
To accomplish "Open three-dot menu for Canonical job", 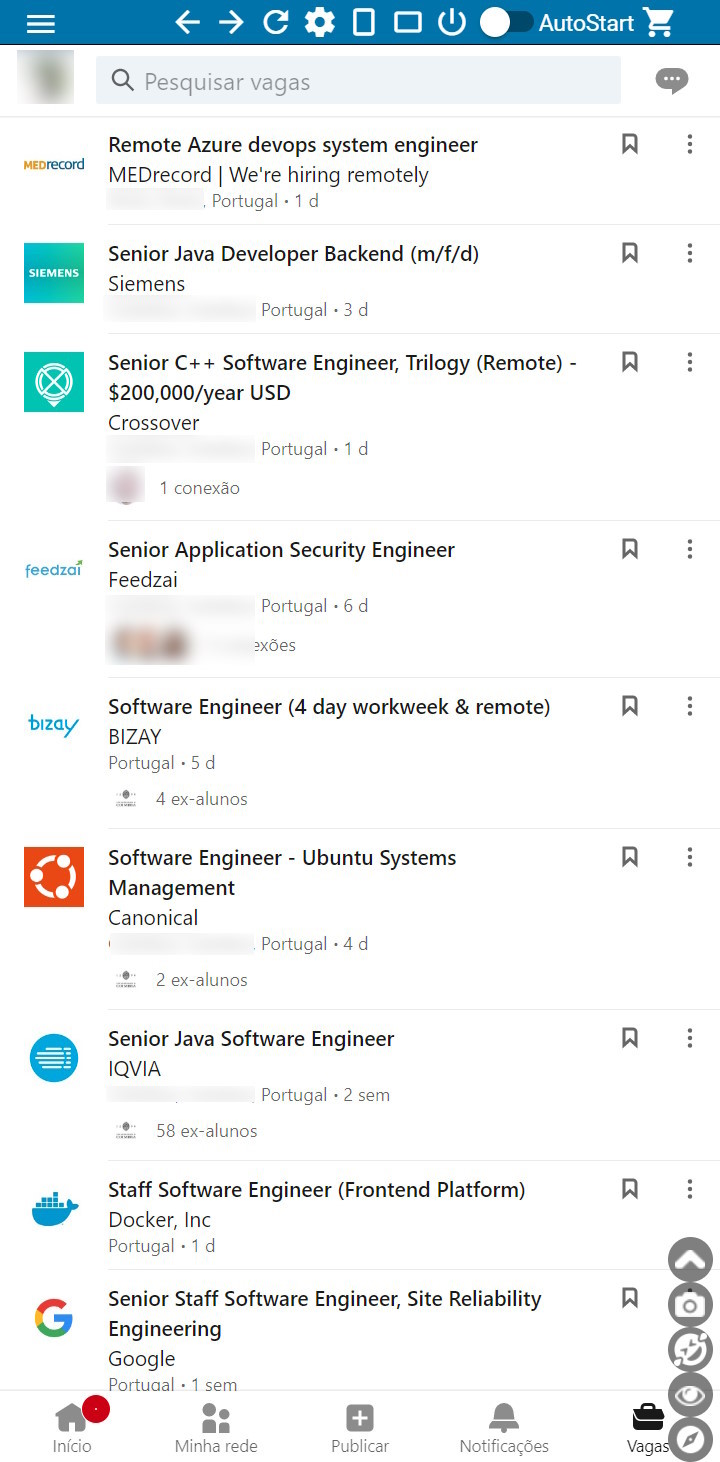I will pyautogui.click(x=690, y=858).
